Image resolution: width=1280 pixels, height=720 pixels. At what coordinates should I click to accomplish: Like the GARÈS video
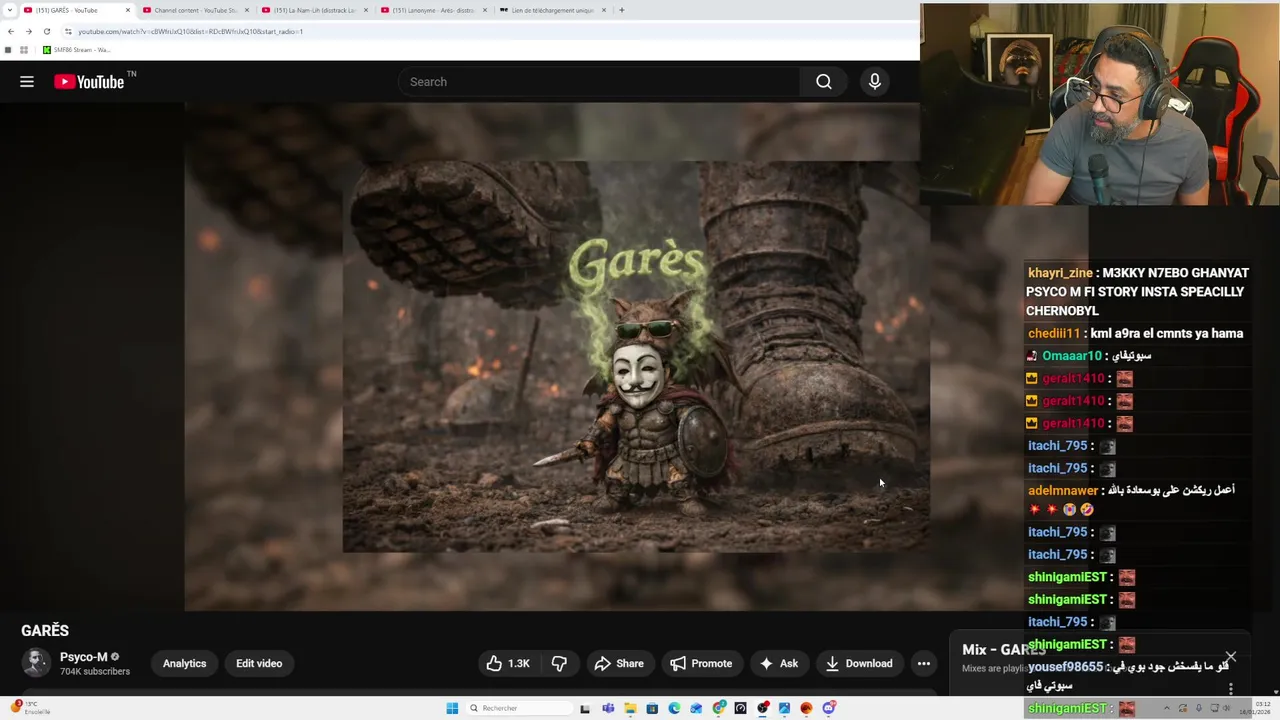(508, 663)
